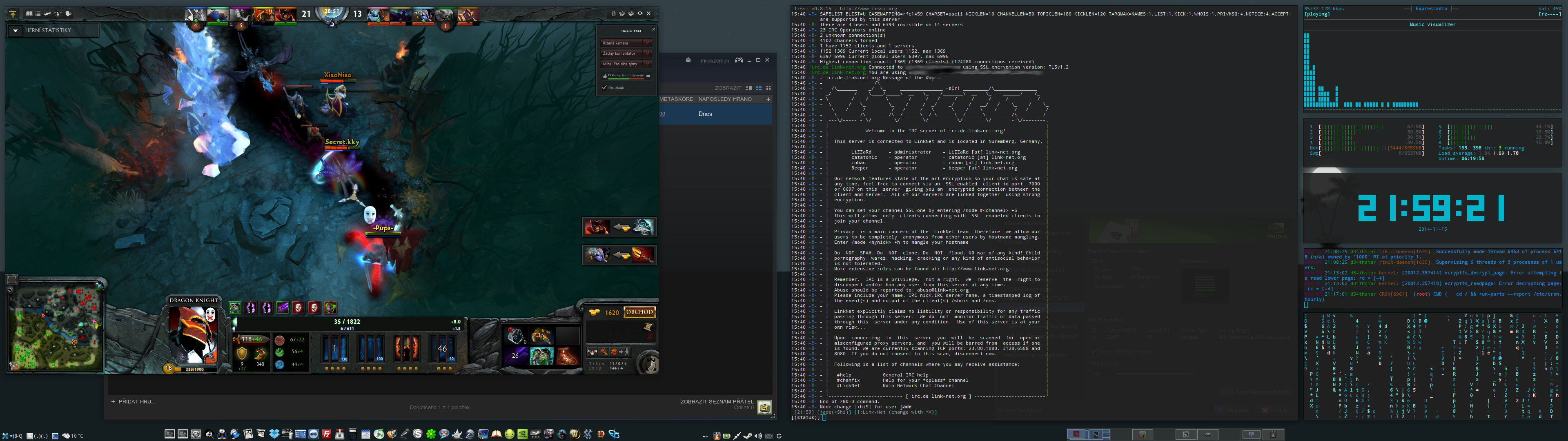Click the Dropbox icon in the dock
Screen dimensions: 1568x441
274,434
